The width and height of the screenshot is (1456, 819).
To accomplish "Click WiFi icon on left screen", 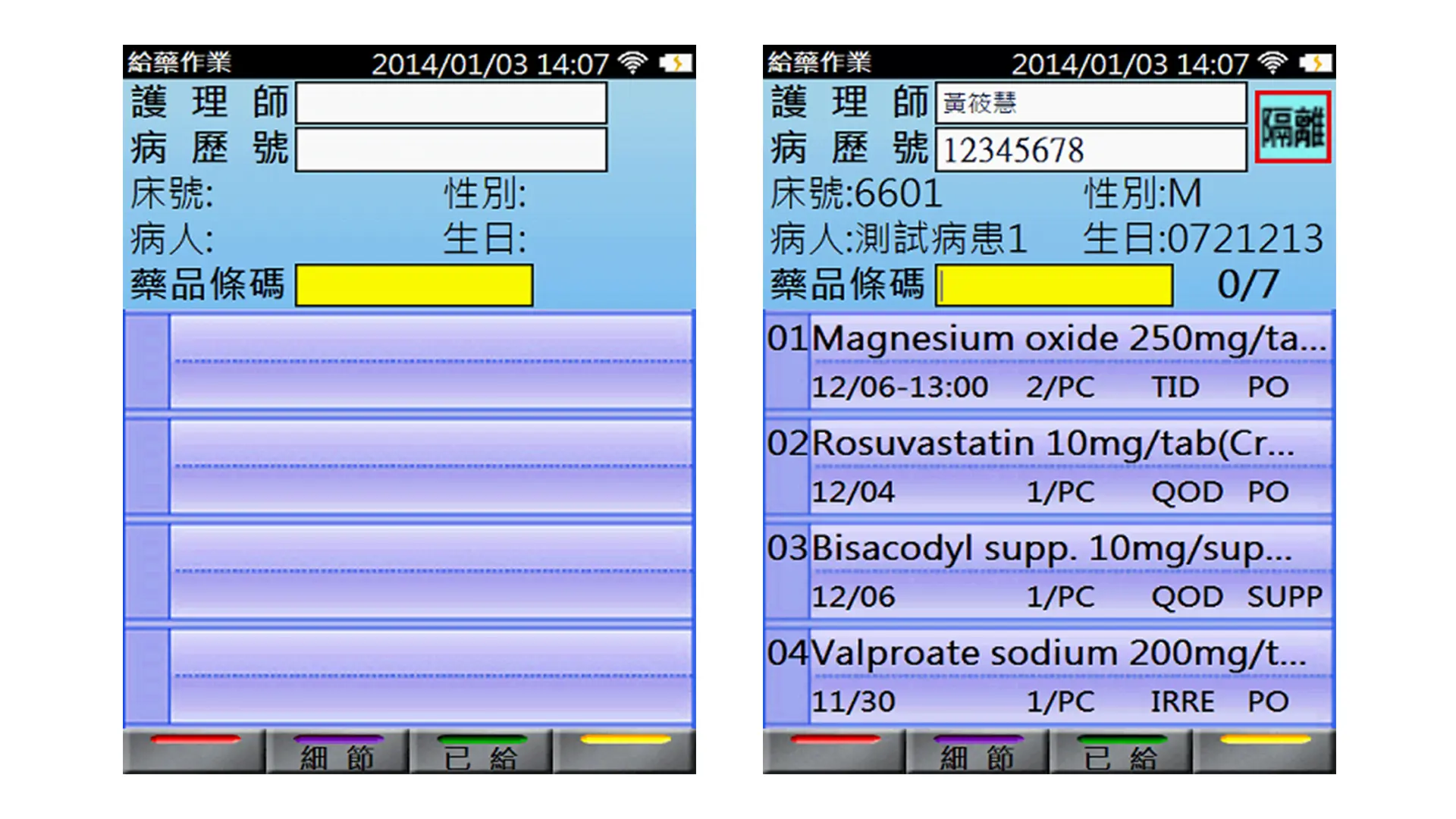I will pyautogui.click(x=632, y=63).
